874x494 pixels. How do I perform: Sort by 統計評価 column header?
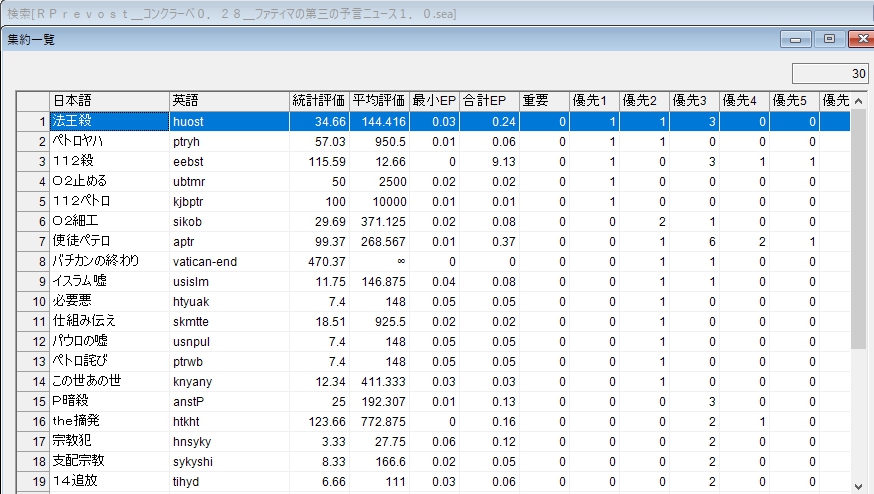(x=319, y=101)
